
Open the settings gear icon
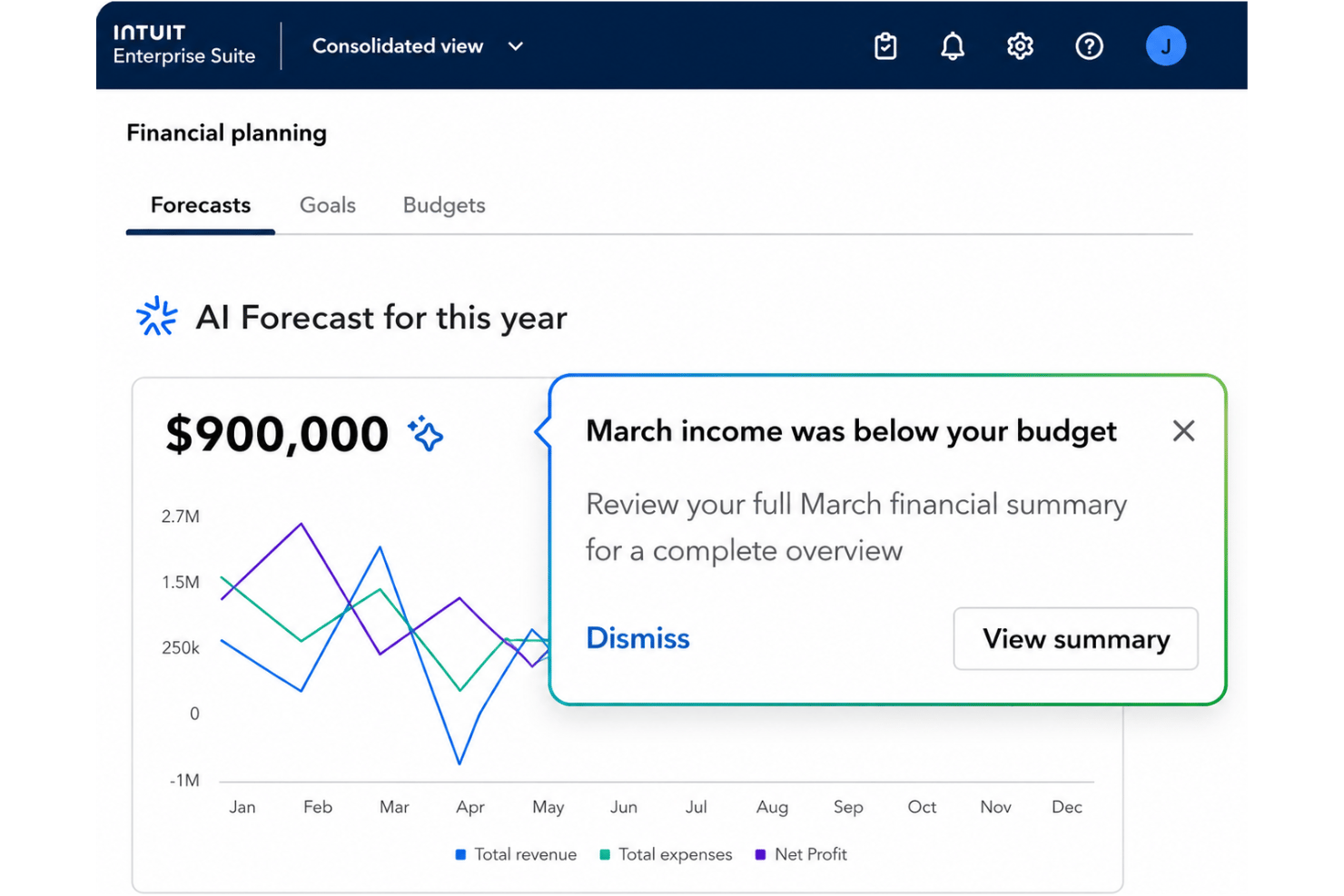click(1020, 46)
